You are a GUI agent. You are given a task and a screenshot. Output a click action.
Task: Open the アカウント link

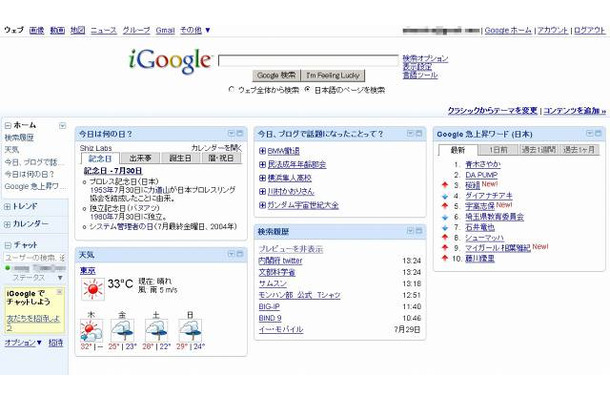(x=552, y=30)
